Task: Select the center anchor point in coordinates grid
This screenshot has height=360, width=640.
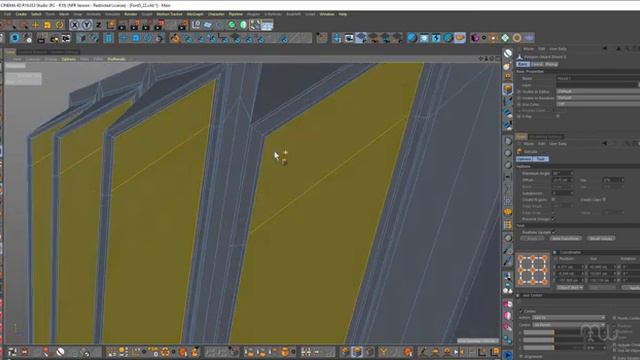Action: 533,270
